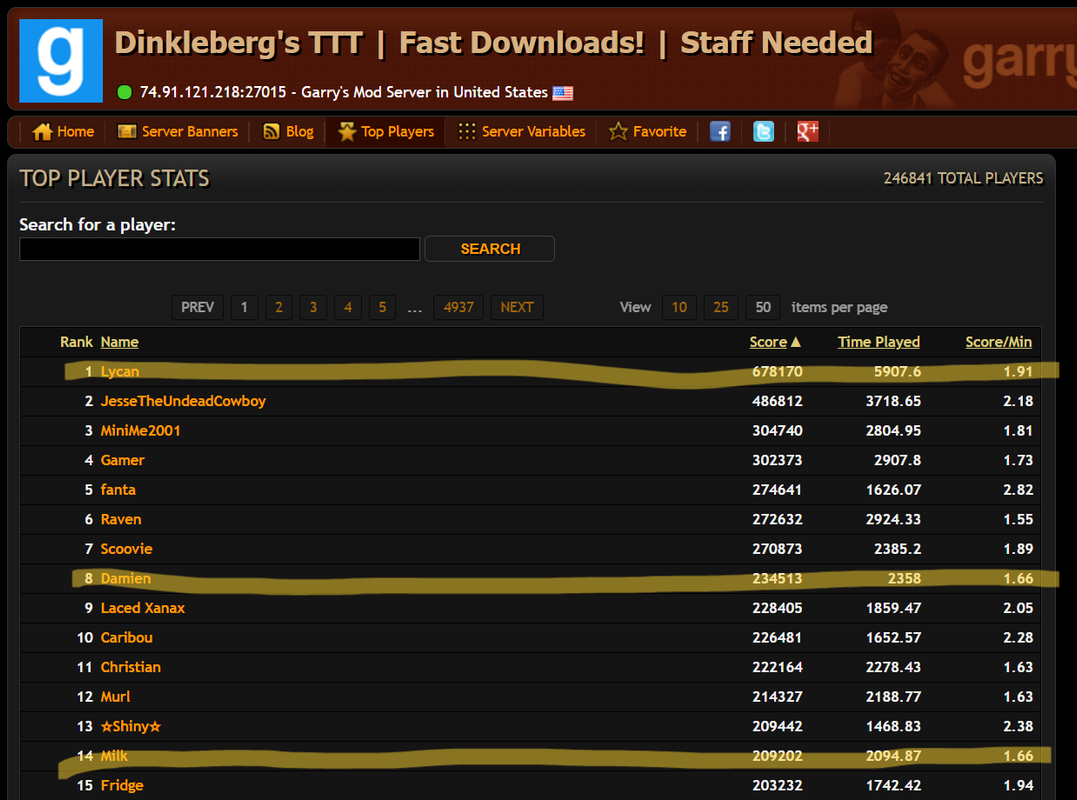
Task: Open the Server Variables menu item
Action: pos(534,131)
